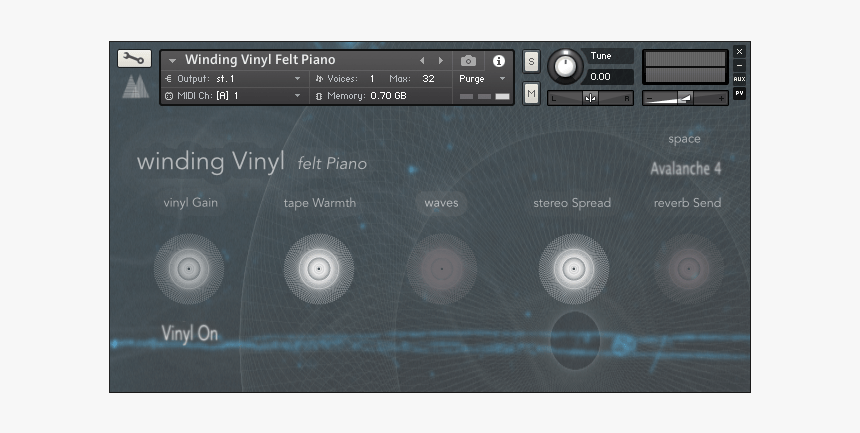Viewport: 860px width, 433px height.
Task: Remove instrument with X button
Action: (x=739, y=52)
